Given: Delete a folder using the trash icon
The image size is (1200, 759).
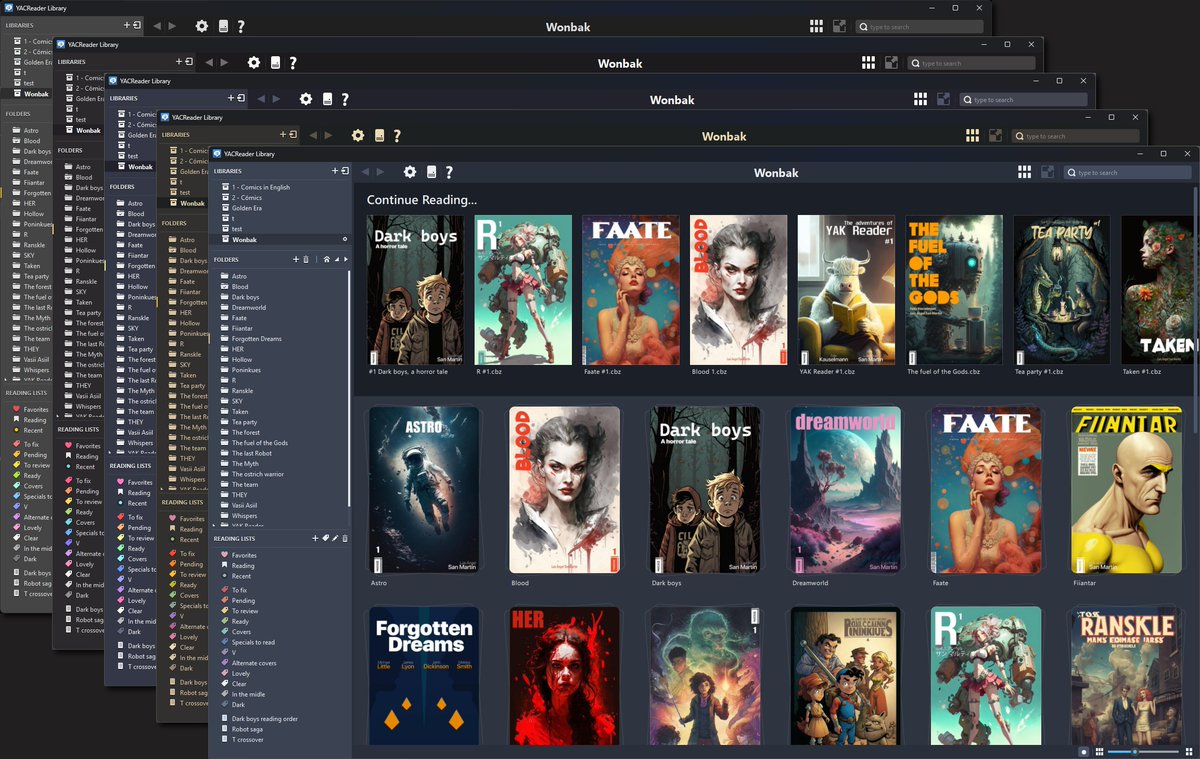Looking at the screenshot, I should click(x=306, y=259).
